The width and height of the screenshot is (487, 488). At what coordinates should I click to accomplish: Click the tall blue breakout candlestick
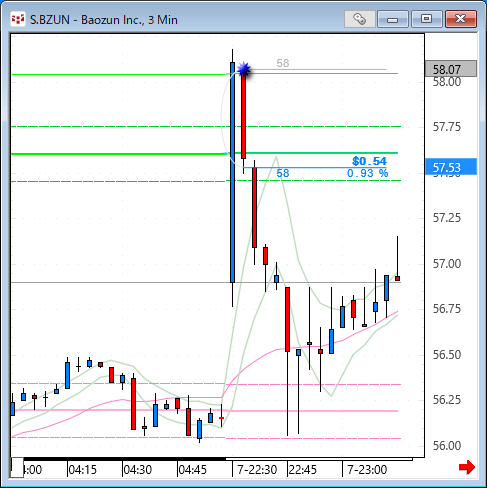[x=232, y=172]
